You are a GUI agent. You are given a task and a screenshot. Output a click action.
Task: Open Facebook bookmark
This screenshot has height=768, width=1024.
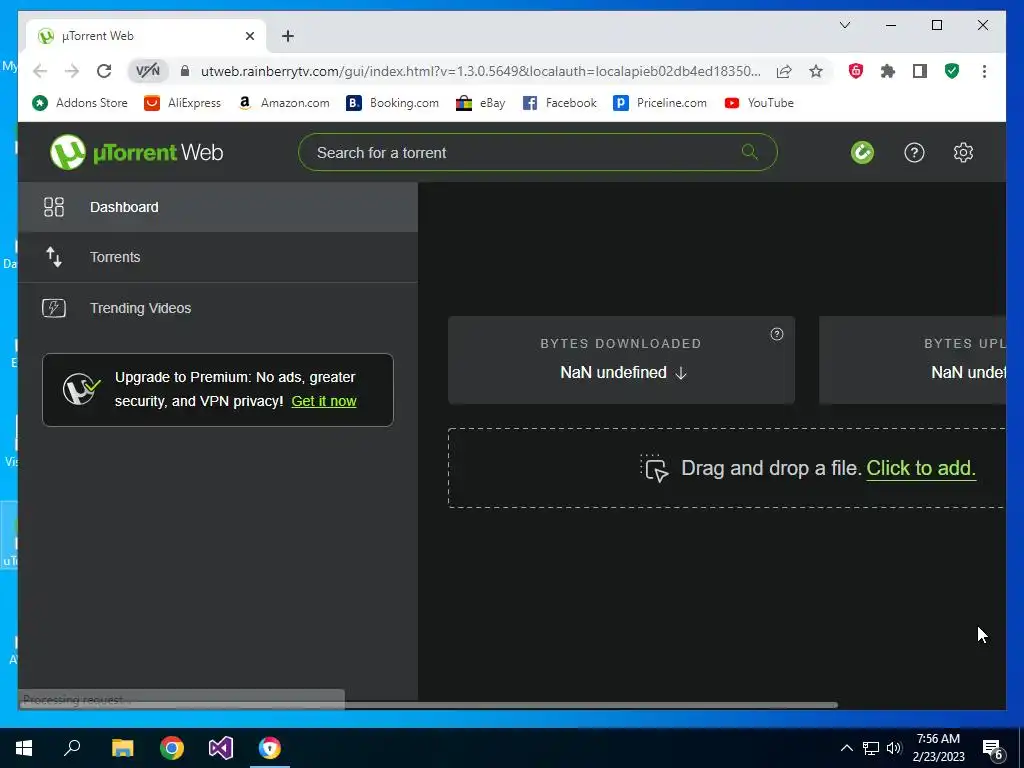click(560, 103)
